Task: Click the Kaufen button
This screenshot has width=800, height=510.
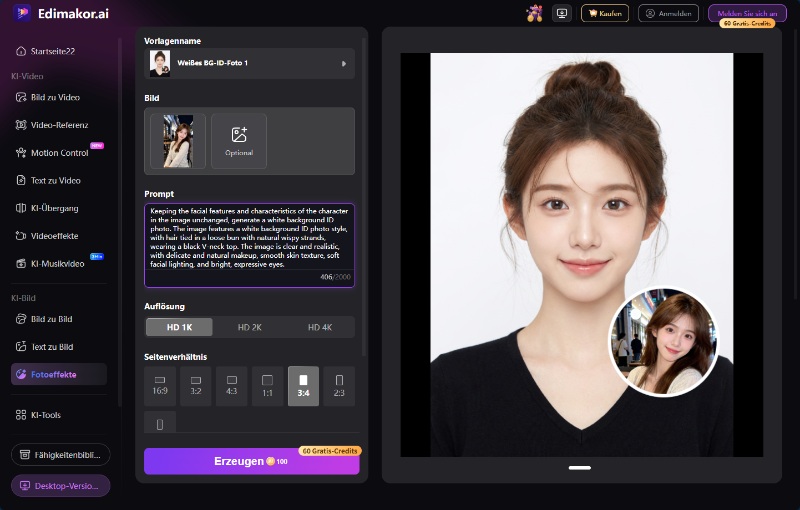Action: pyautogui.click(x=605, y=13)
